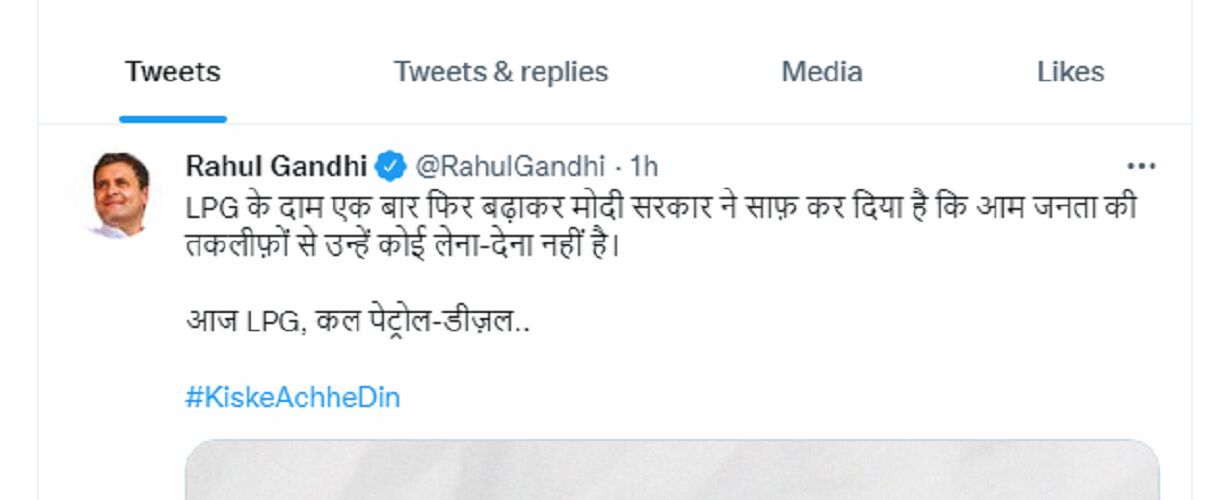Select the line आज LPG, कल पेट्रोल-डीज़ल
Screen dimensions: 1220x500
point(357,321)
